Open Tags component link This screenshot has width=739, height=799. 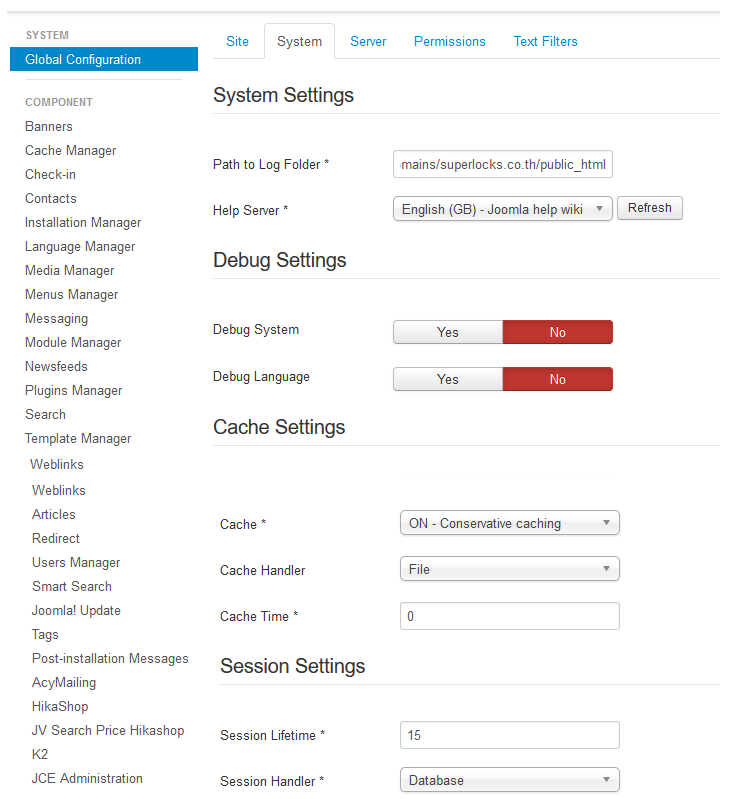(x=45, y=634)
